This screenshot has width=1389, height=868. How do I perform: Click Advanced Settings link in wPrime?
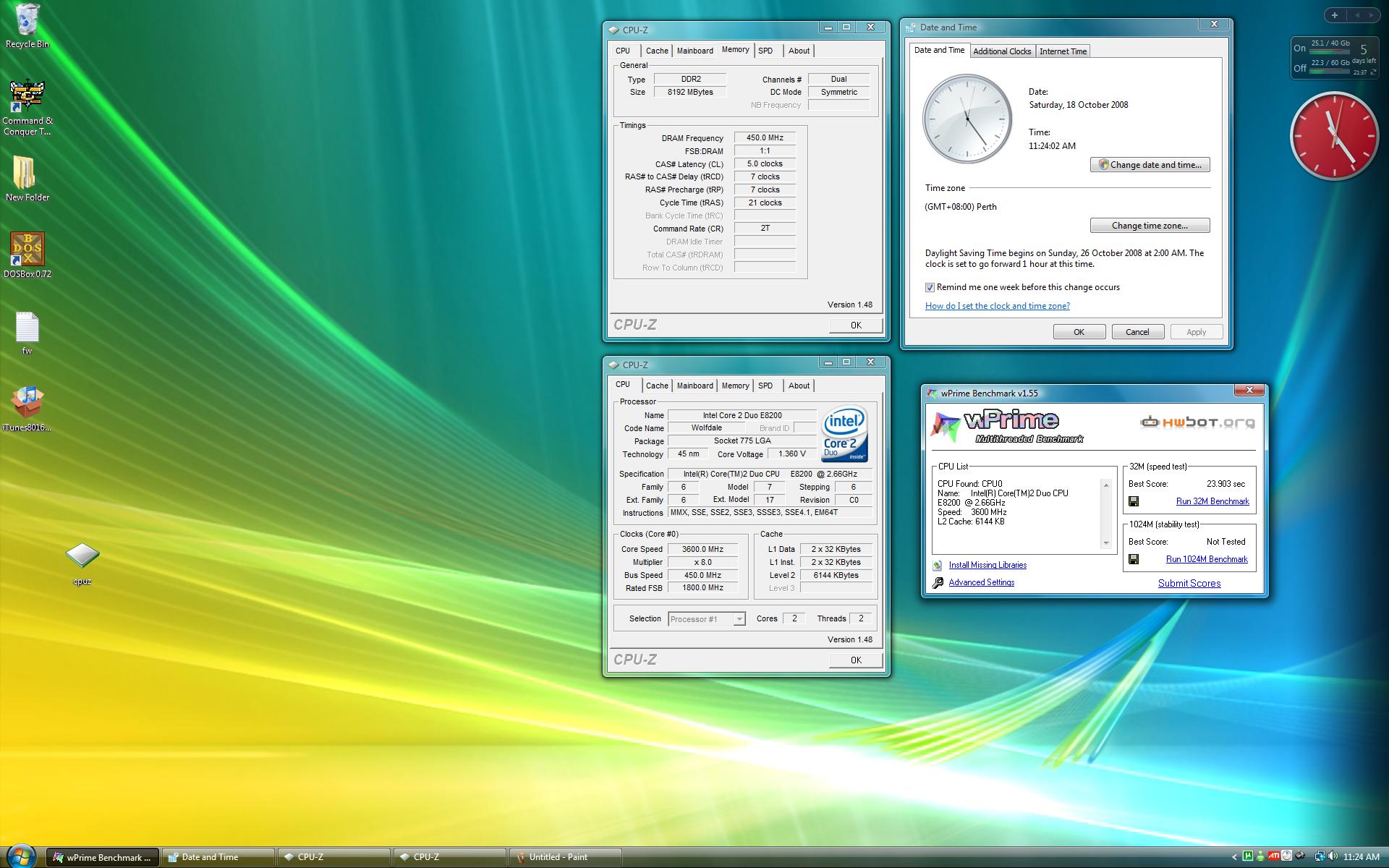pos(981,583)
